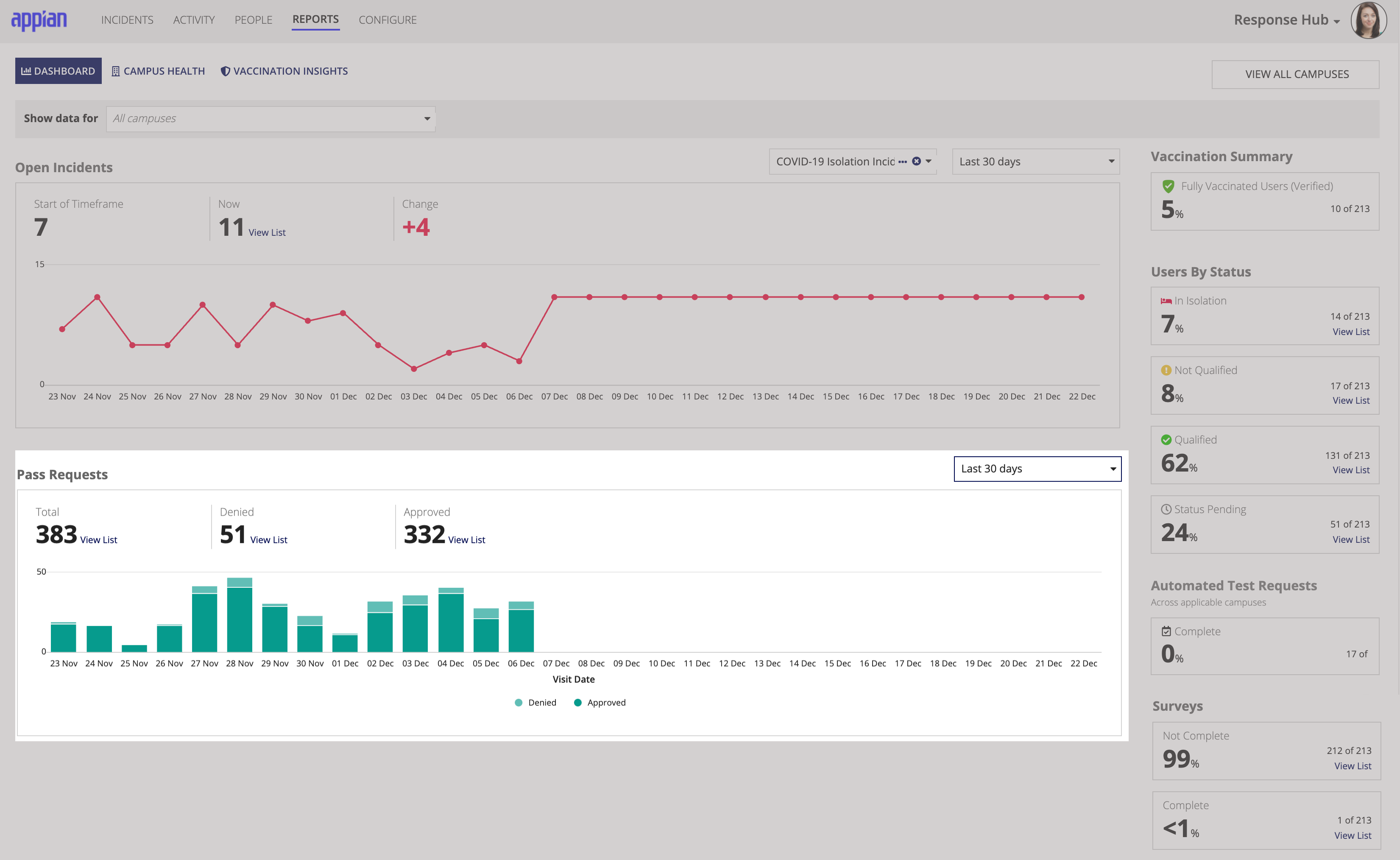The image size is (1400, 860).
Task: Click the Campus Health building icon
Action: tap(115, 71)
